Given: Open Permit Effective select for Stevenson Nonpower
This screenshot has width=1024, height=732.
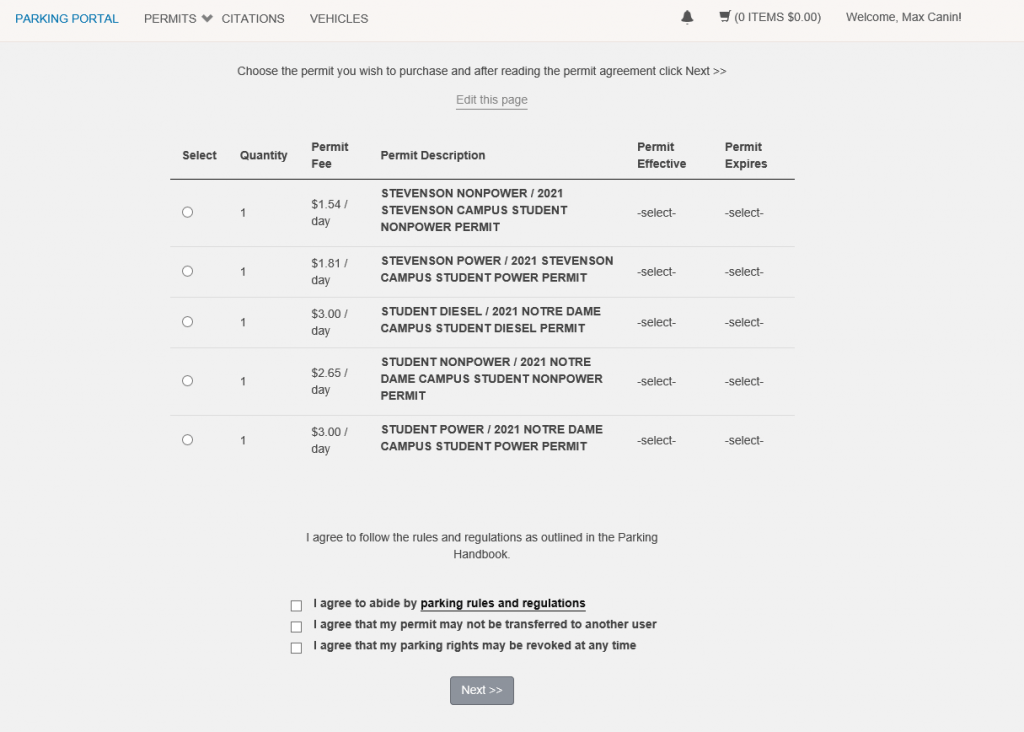Looking at the screenshot, I should [x=656, y=213].
